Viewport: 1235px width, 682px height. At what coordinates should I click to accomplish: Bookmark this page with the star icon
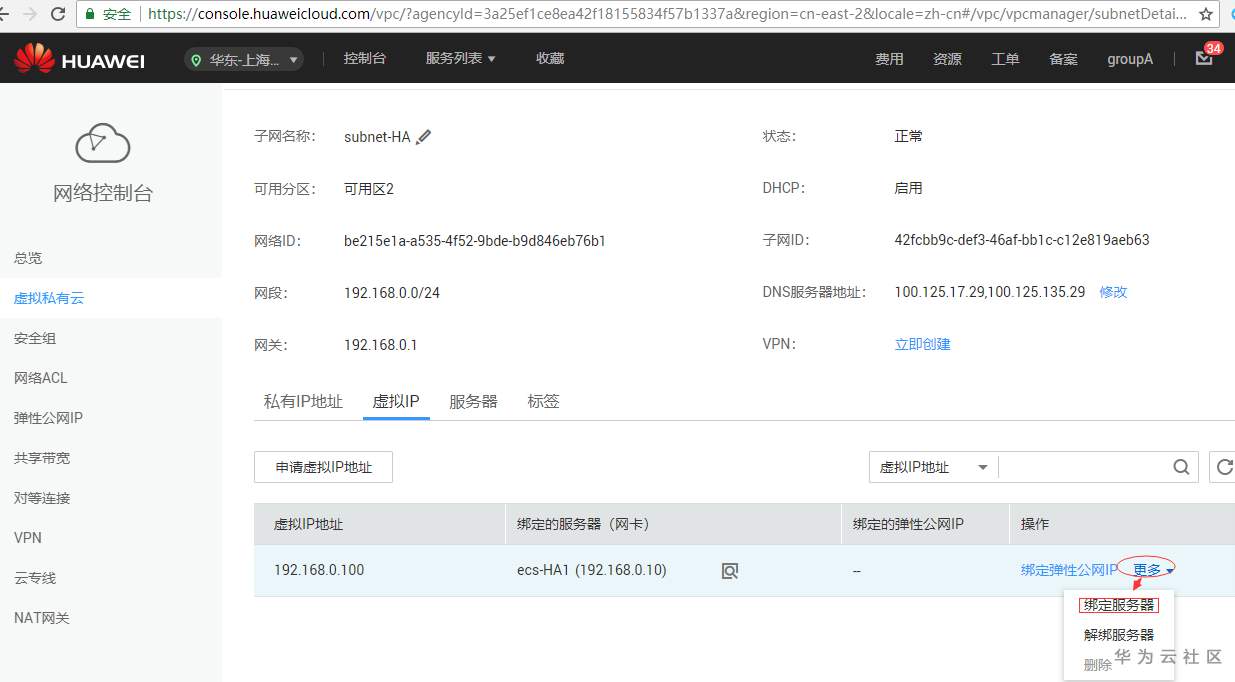pyautogui.click(x=1206, y=14)
